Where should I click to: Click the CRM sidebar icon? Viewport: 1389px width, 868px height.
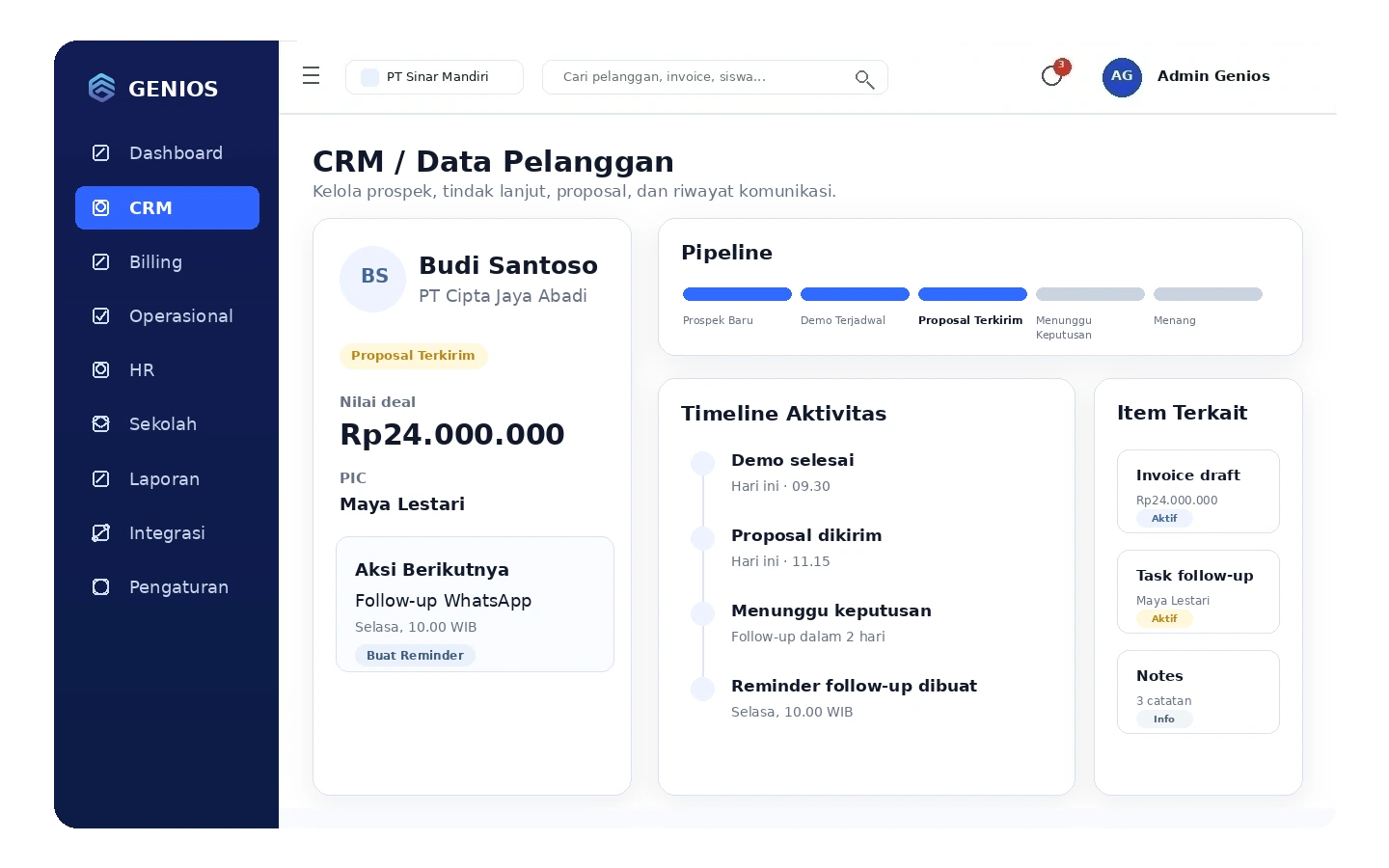pos(100,207)
